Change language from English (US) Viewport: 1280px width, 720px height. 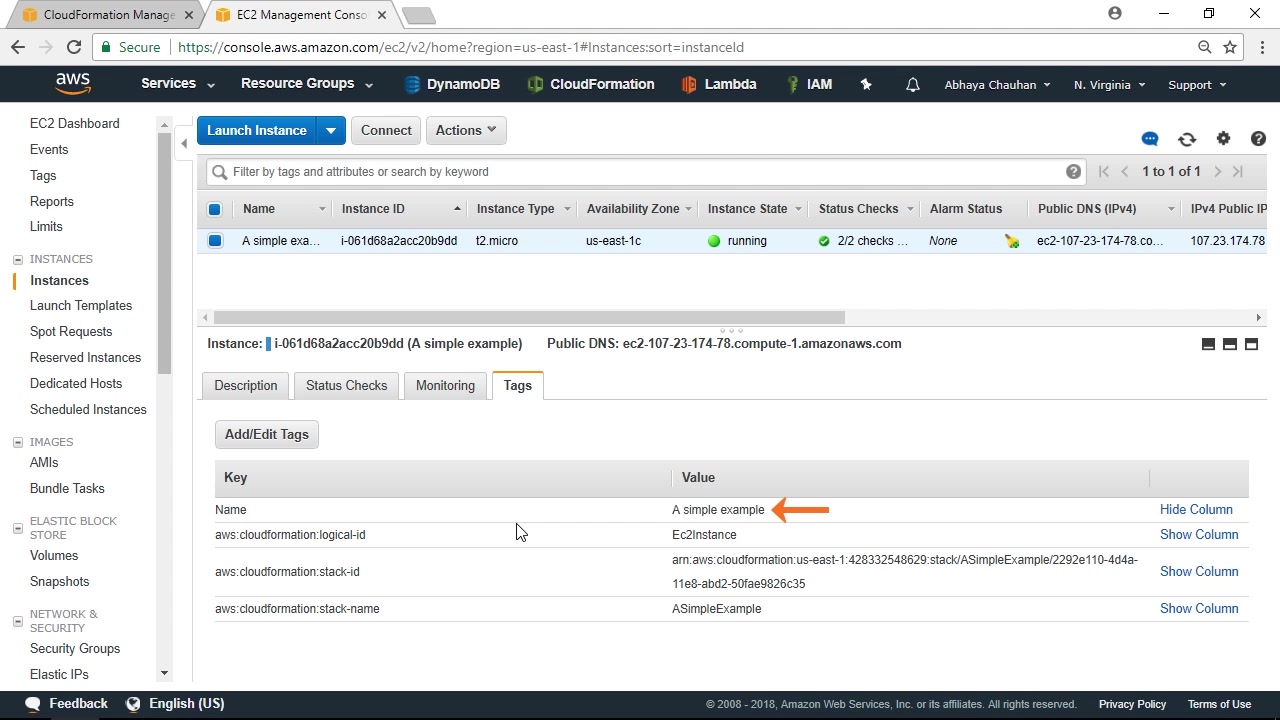[x=175, y=704]
